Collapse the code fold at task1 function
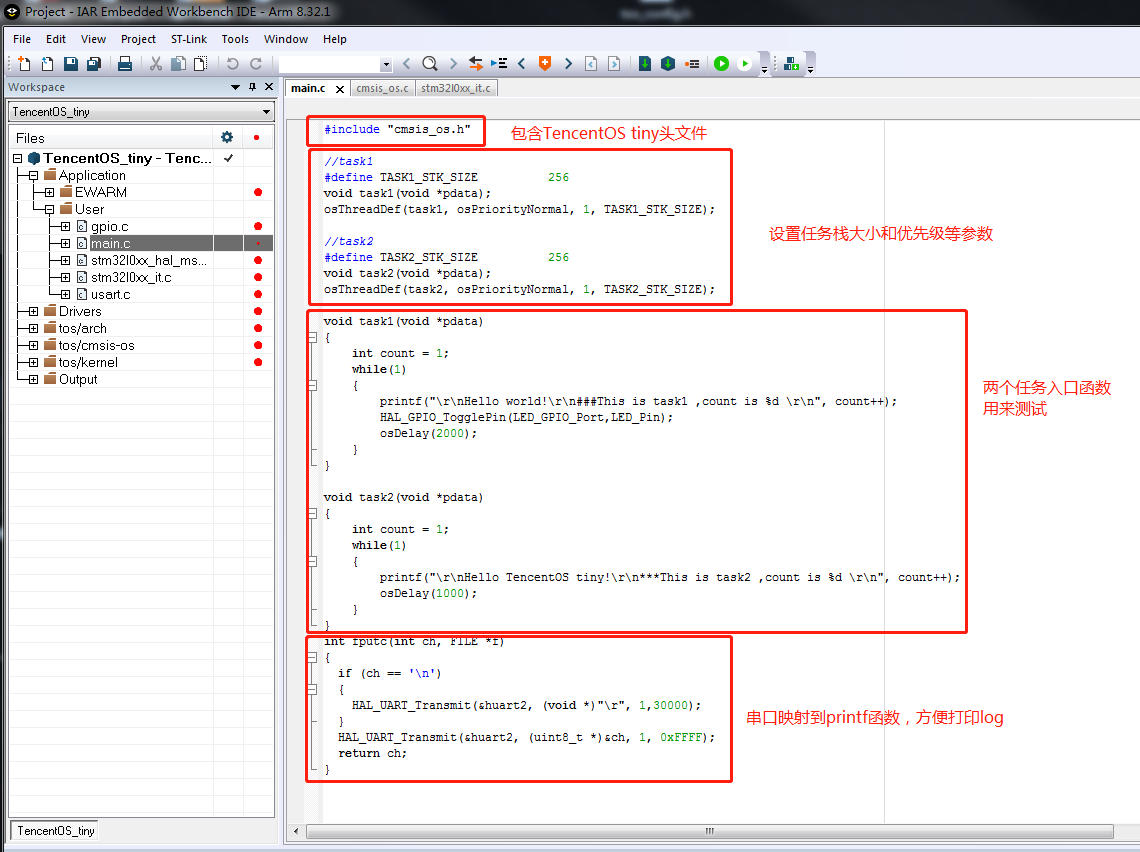Screen dimensions: 1140x852 click(315, 338)
